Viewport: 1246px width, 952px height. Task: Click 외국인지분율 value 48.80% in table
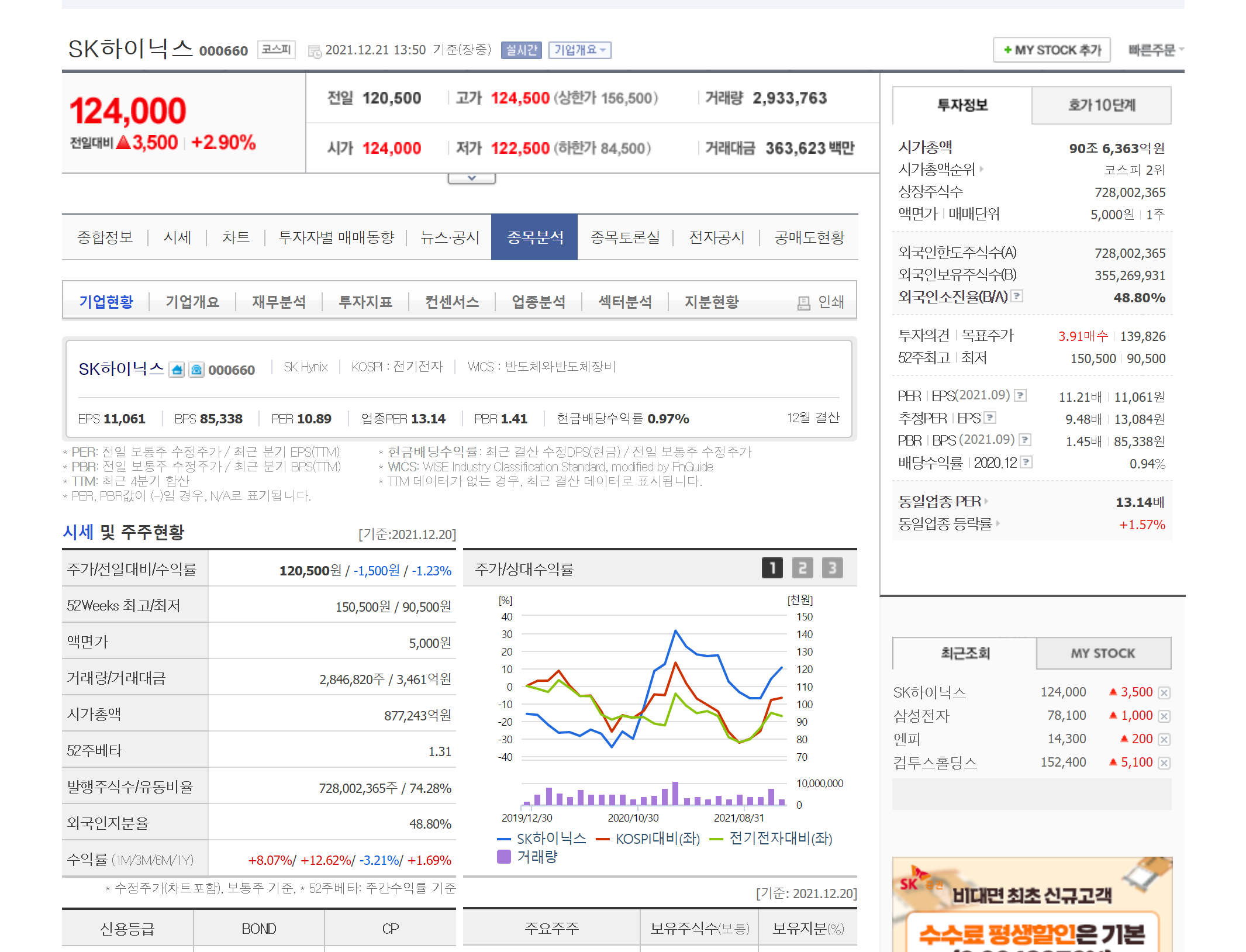coord(430,825)
